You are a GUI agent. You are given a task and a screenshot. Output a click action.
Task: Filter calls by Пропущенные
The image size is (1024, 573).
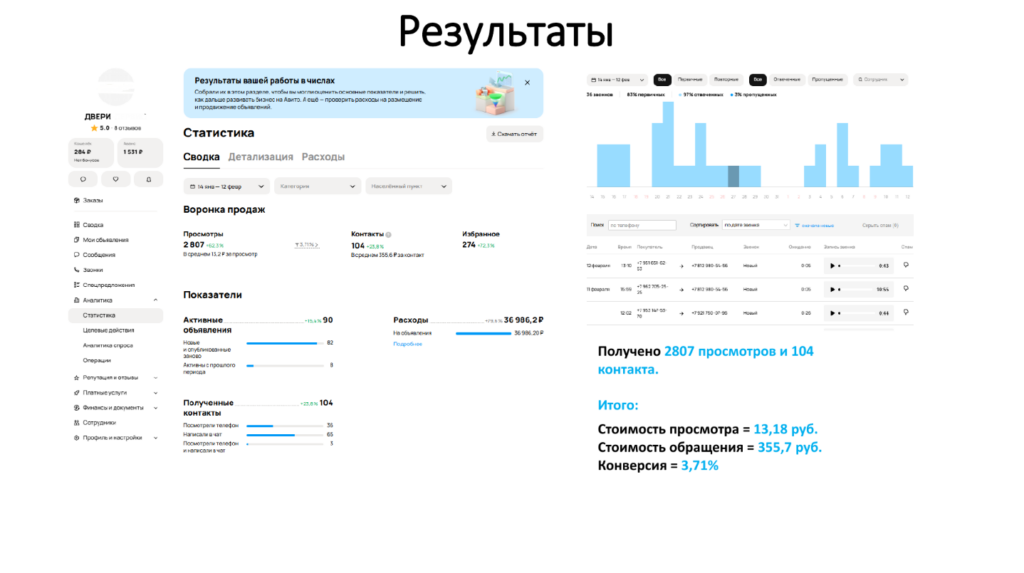[827, 80]
